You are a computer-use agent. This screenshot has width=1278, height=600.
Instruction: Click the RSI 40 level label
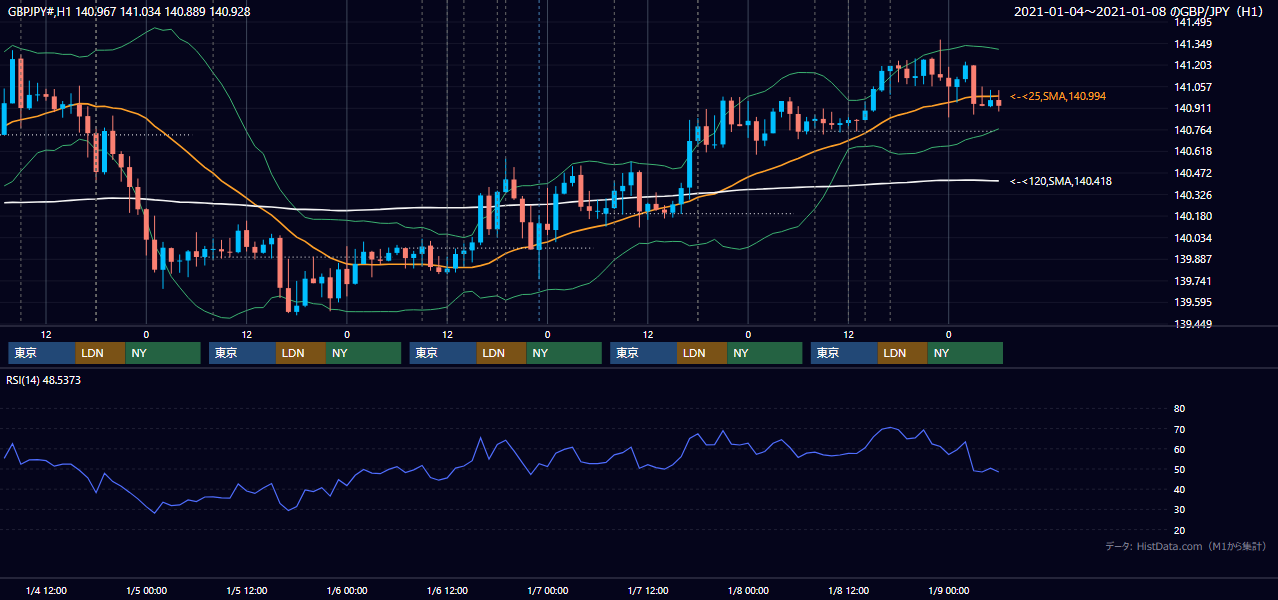[x=1179, y=489]
